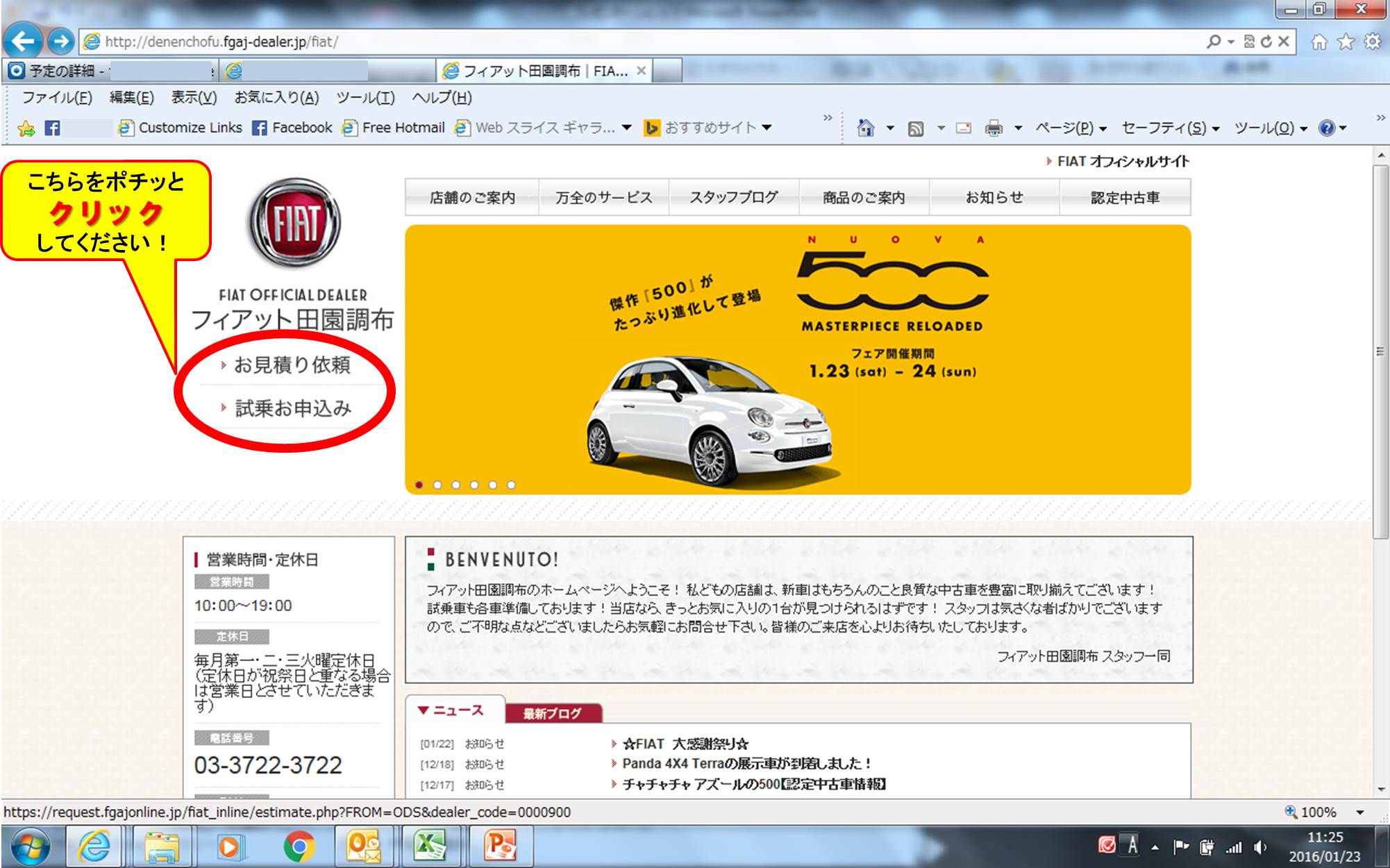Expand the zoom level 100% dropdown arrow

point(1360,812)
